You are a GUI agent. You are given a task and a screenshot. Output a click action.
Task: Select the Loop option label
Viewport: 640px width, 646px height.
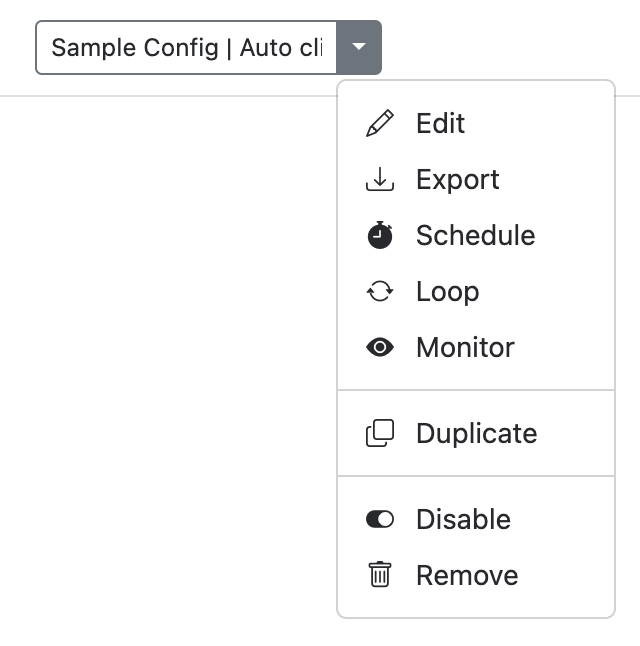click(448, 292)
